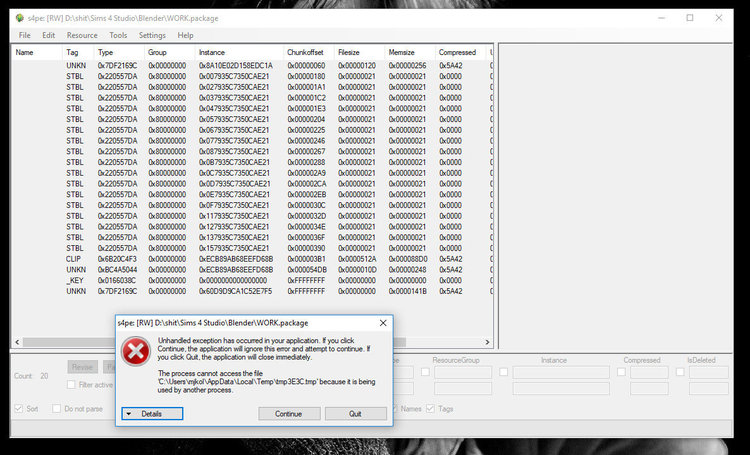Toggle the Filter active checkbox

pos(71,385)
